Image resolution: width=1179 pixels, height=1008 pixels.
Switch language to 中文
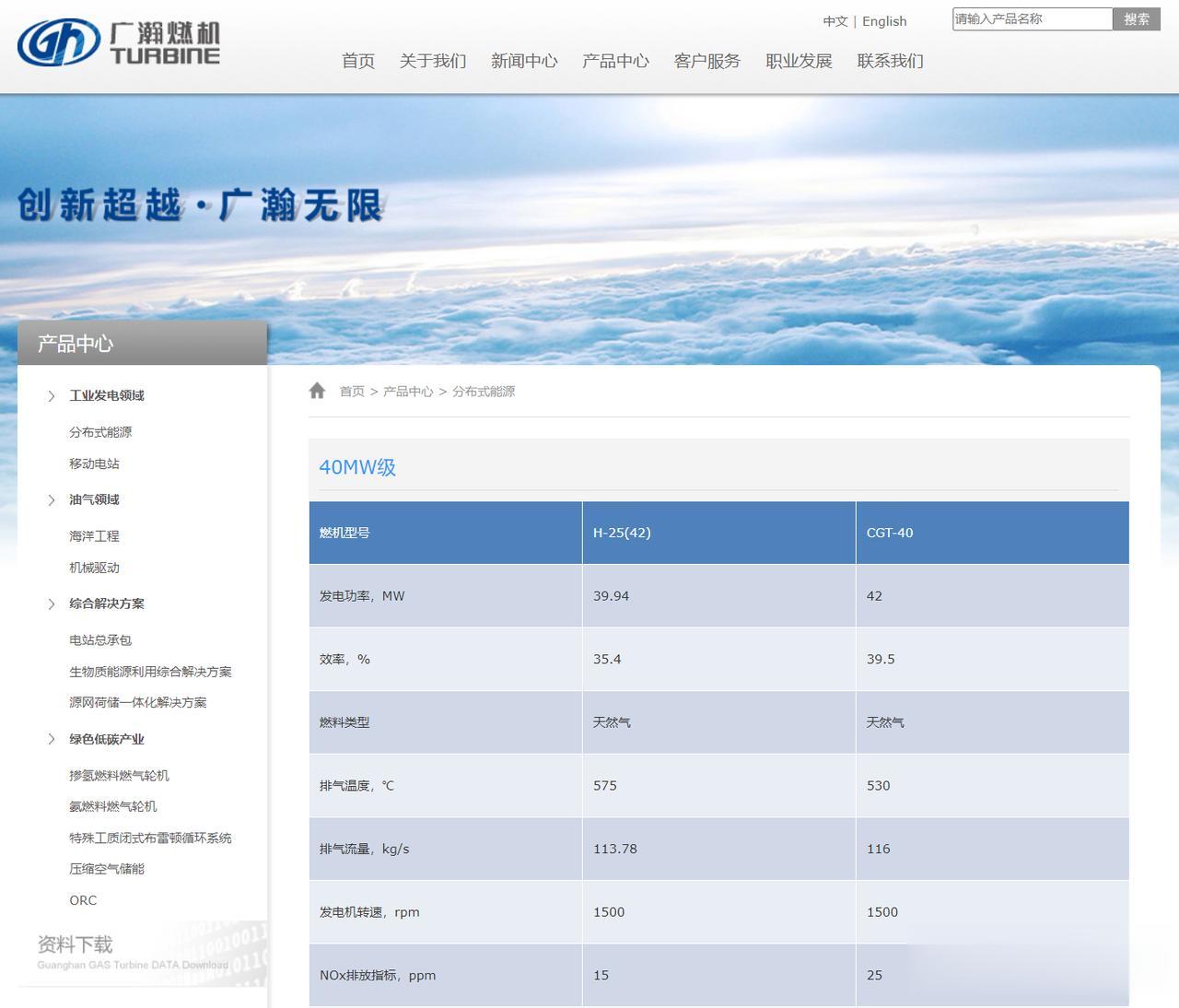[835, 21]
